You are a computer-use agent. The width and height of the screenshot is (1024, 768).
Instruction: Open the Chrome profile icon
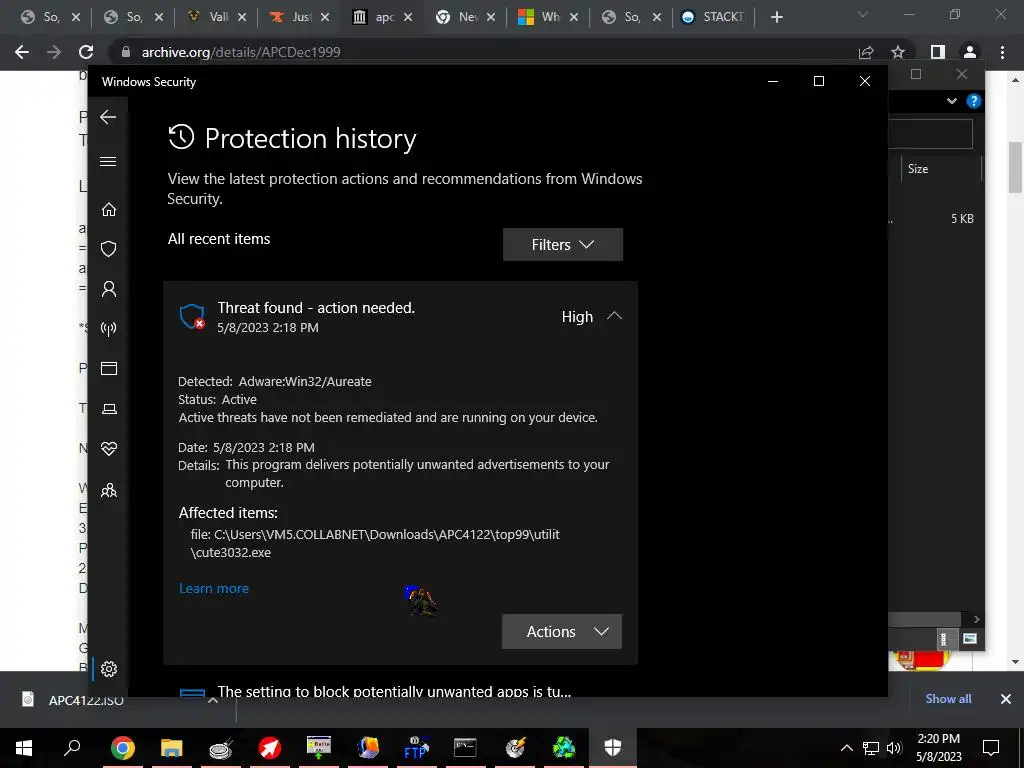(970, 52)
